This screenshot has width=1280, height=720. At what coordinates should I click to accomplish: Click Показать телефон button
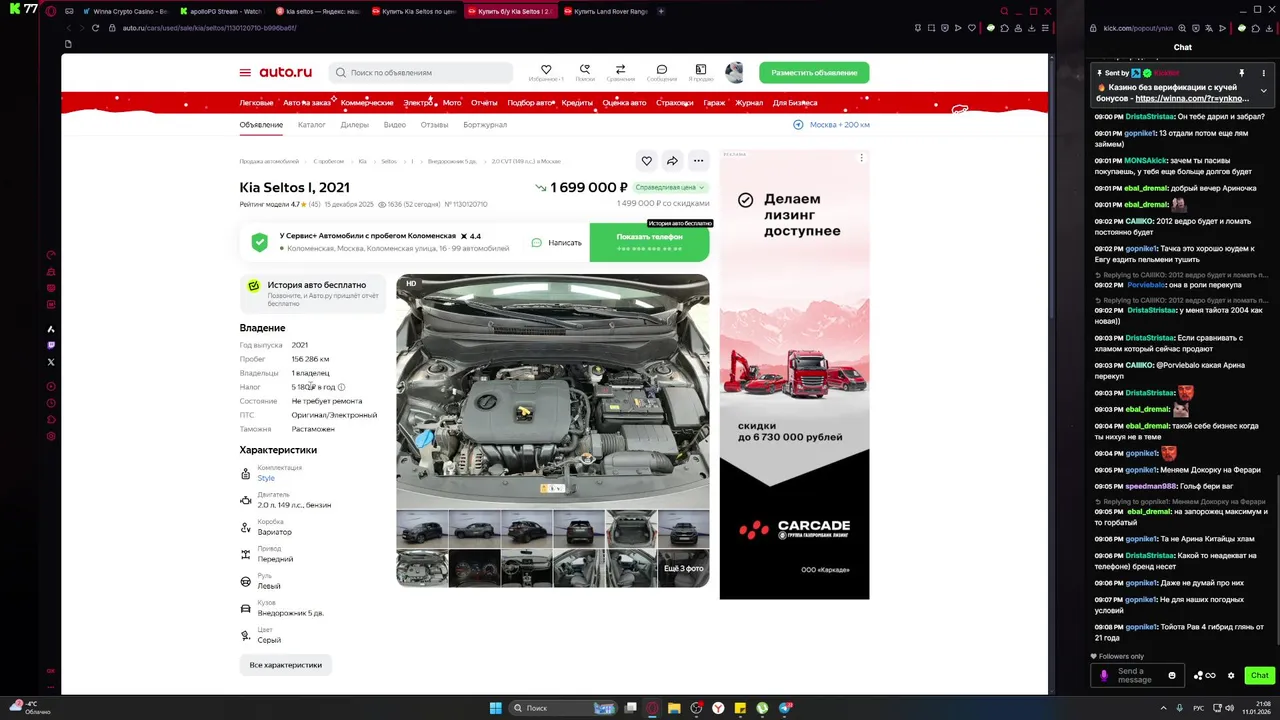tap(649, 242)
